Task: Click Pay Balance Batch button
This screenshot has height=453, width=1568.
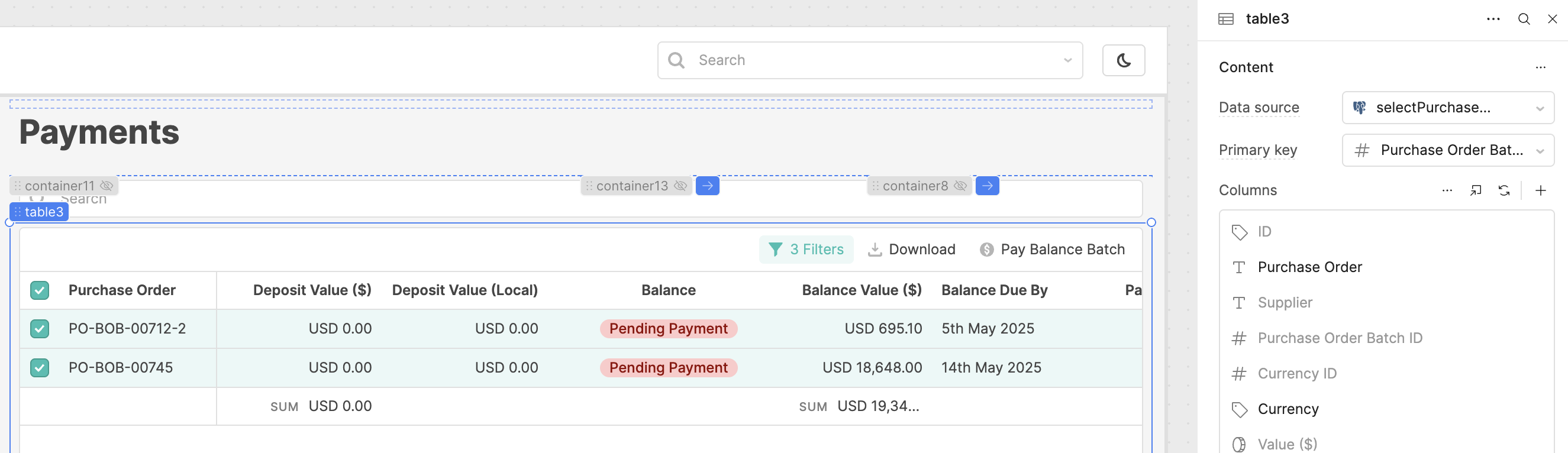Action: 1051,250
